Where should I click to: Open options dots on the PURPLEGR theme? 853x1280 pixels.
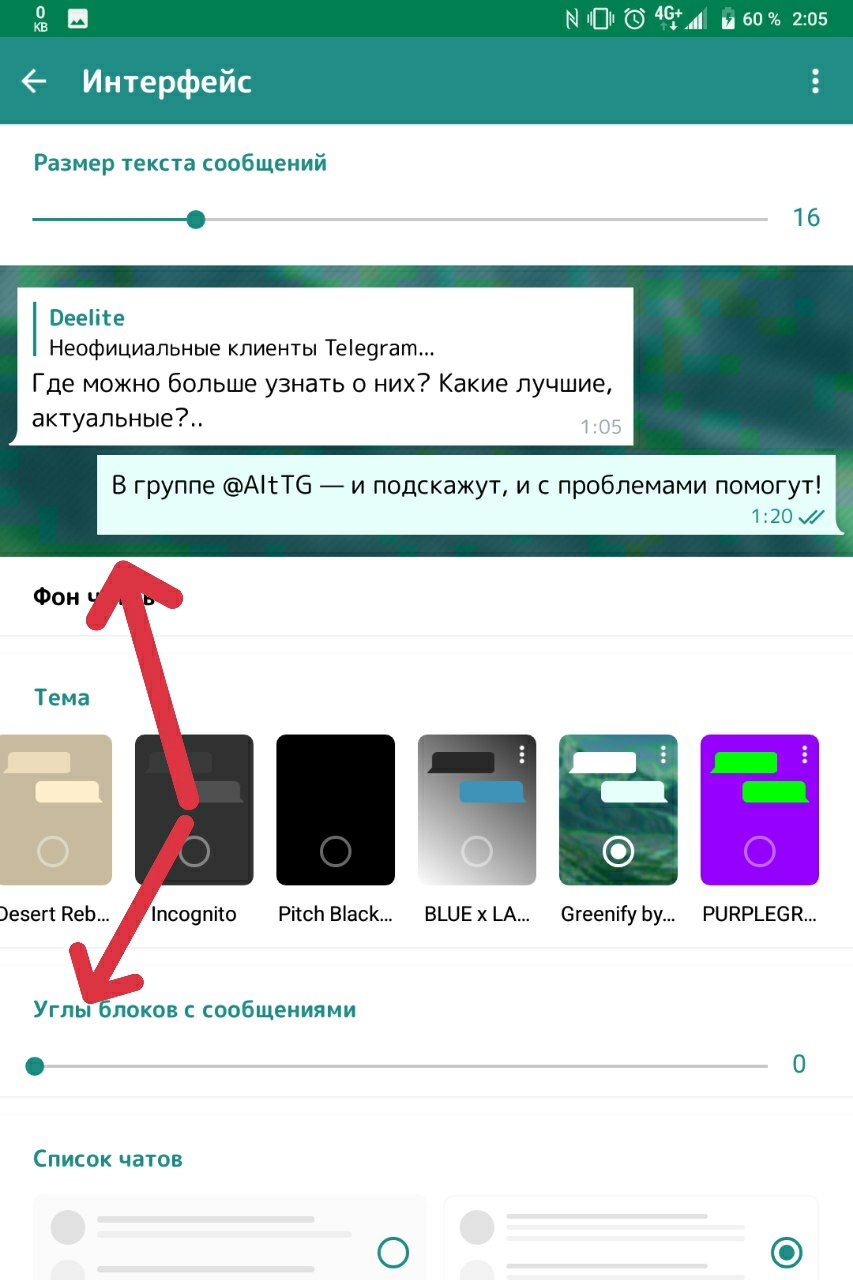[x=804, y=754]
